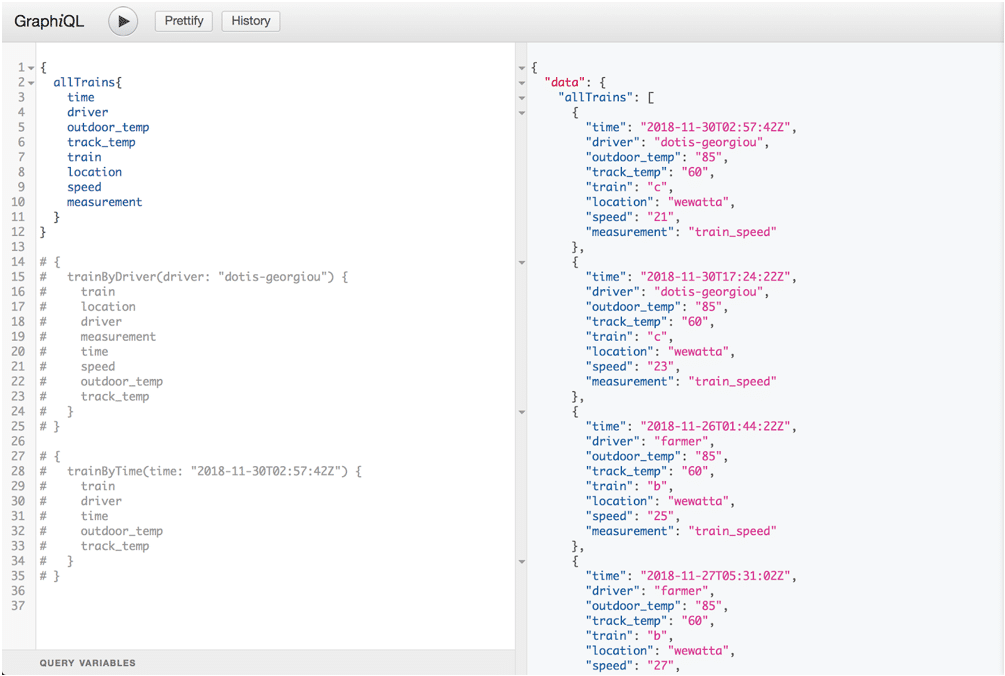Screen dimensions: 1005x676
Task: Run the query with the Execute play button
Action: point(123,21)
